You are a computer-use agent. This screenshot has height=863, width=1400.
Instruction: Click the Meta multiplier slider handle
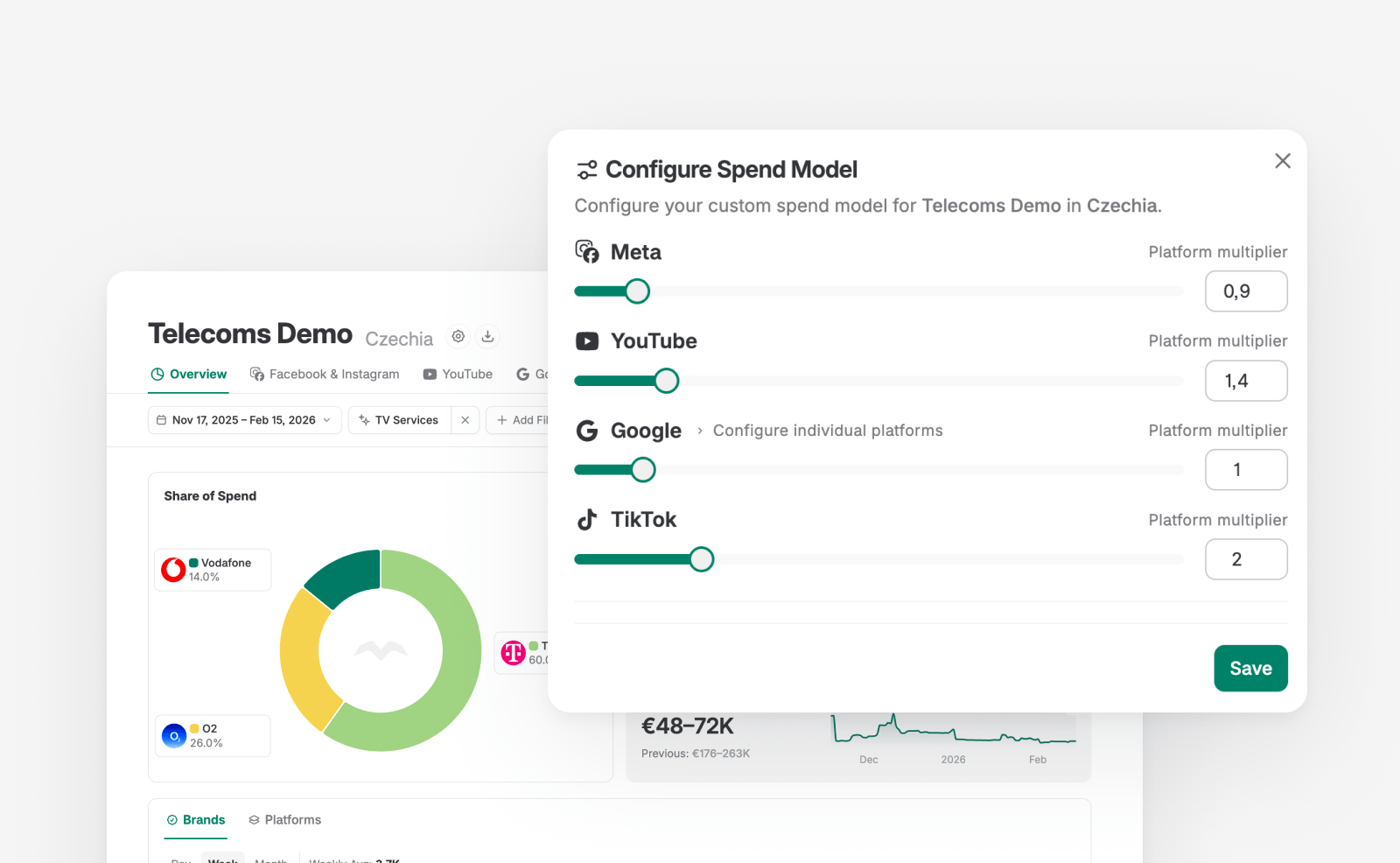(x=638, y=291)
